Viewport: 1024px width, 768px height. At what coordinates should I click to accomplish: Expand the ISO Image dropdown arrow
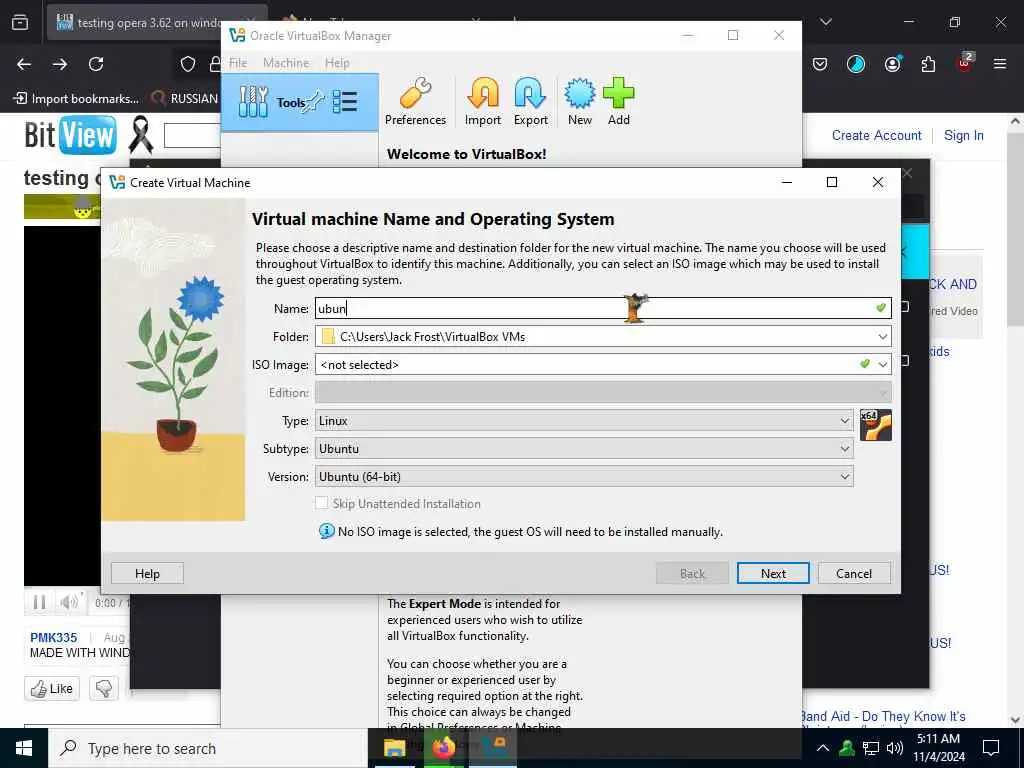[x=883, y=364]
